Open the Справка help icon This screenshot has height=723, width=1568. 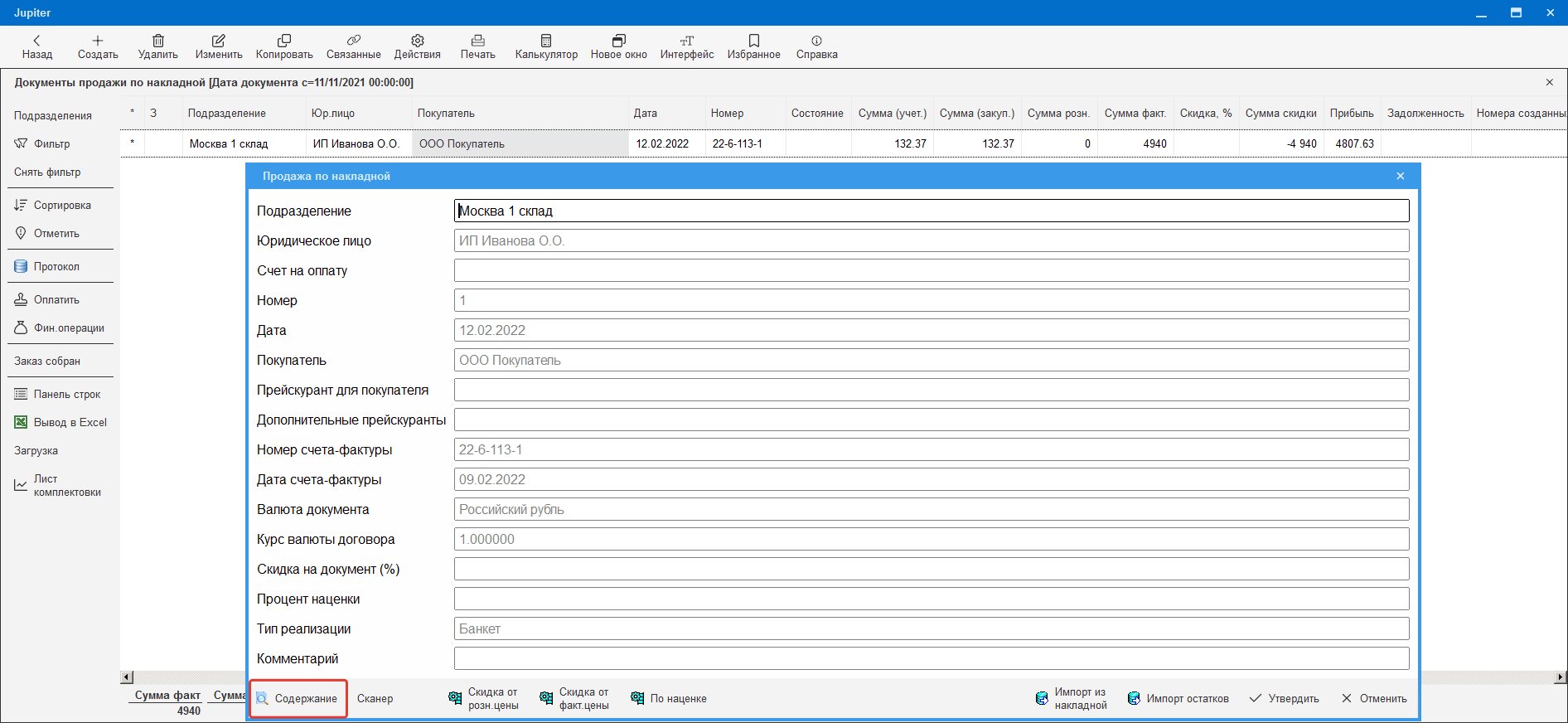(x=816, y=47)
